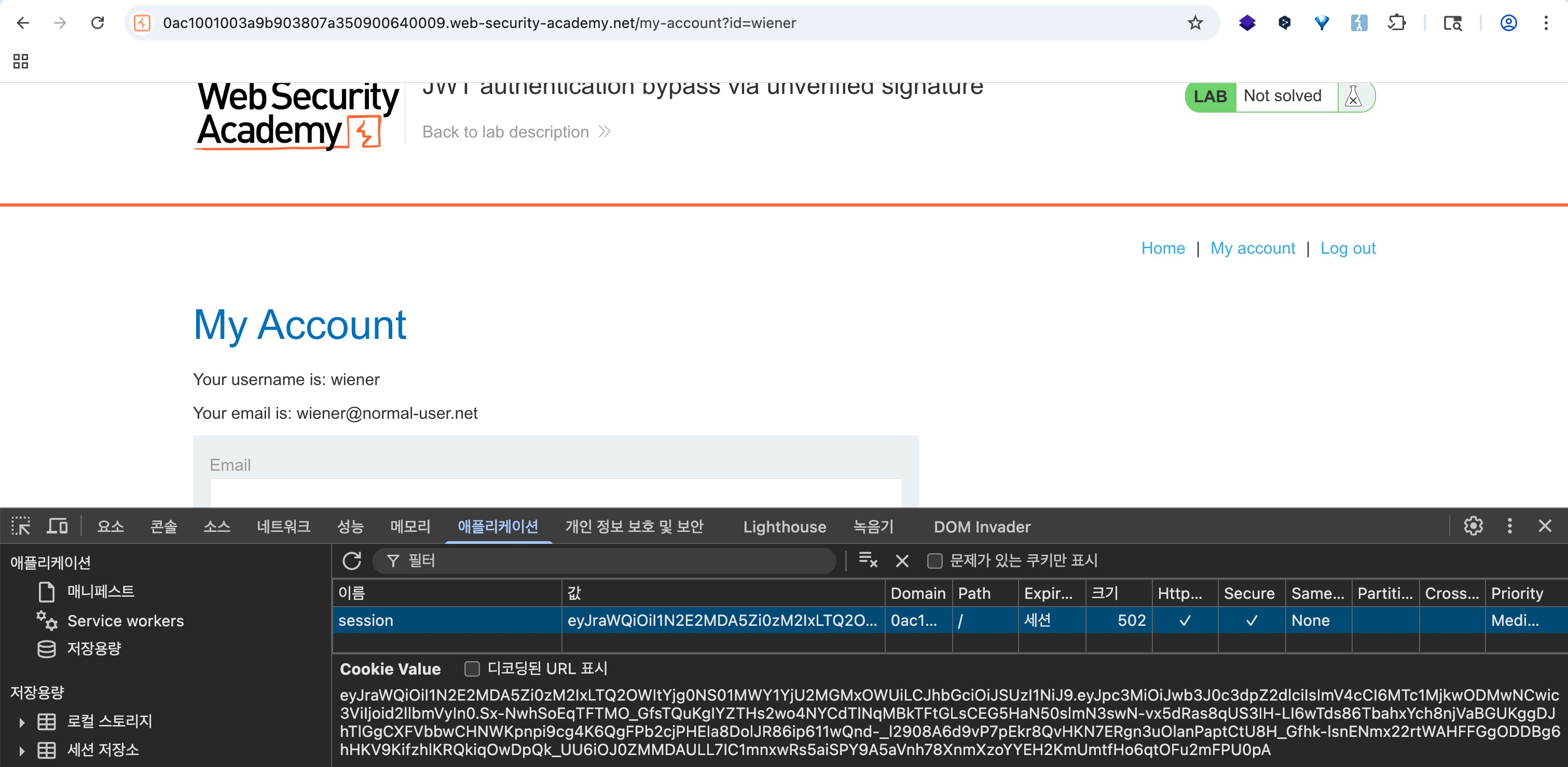1568x767 pixels.
Task: Bookmark page with the star icon
Action: (x=1195, y=23)
